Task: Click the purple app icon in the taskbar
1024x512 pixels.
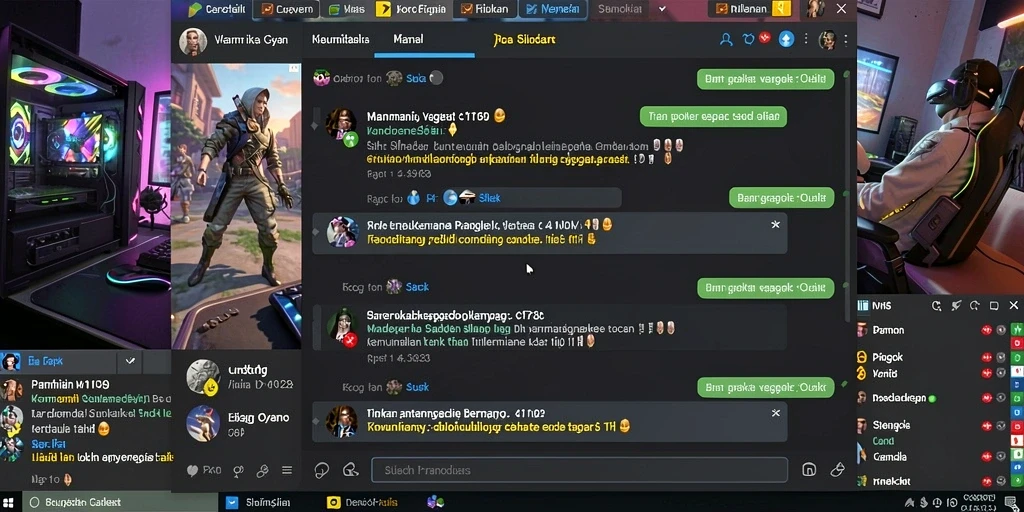Action: point(435,502)
